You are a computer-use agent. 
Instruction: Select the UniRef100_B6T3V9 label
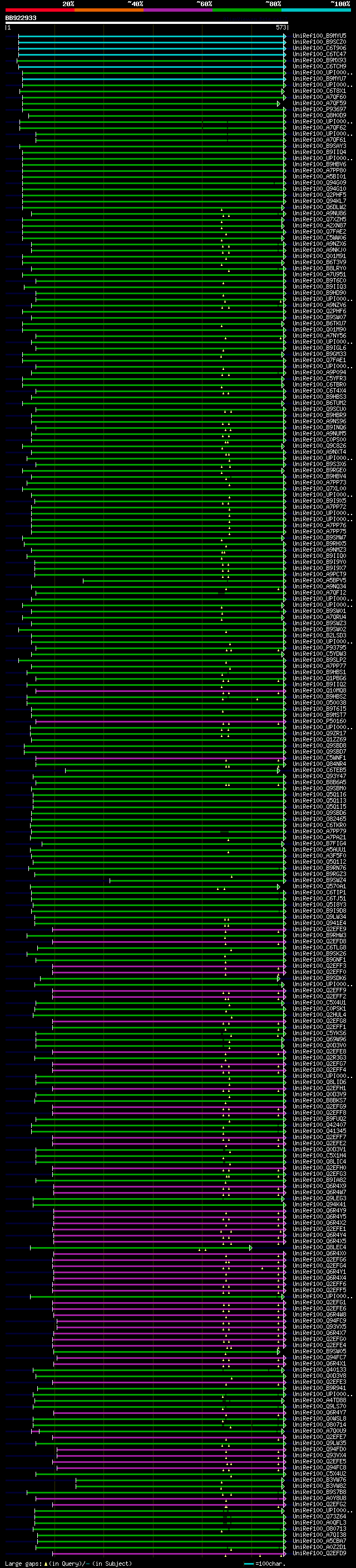319,263
